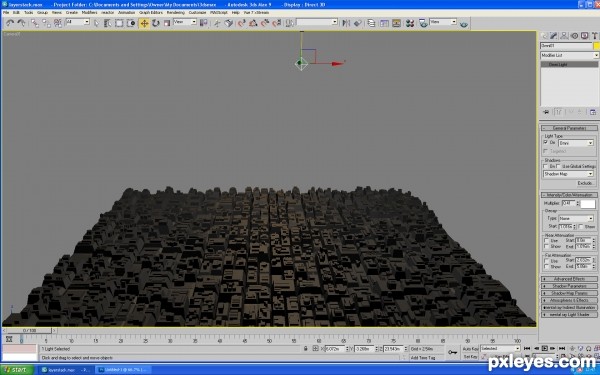Open the Schematic View icon
Screen dimensions: 600x375
396,23
